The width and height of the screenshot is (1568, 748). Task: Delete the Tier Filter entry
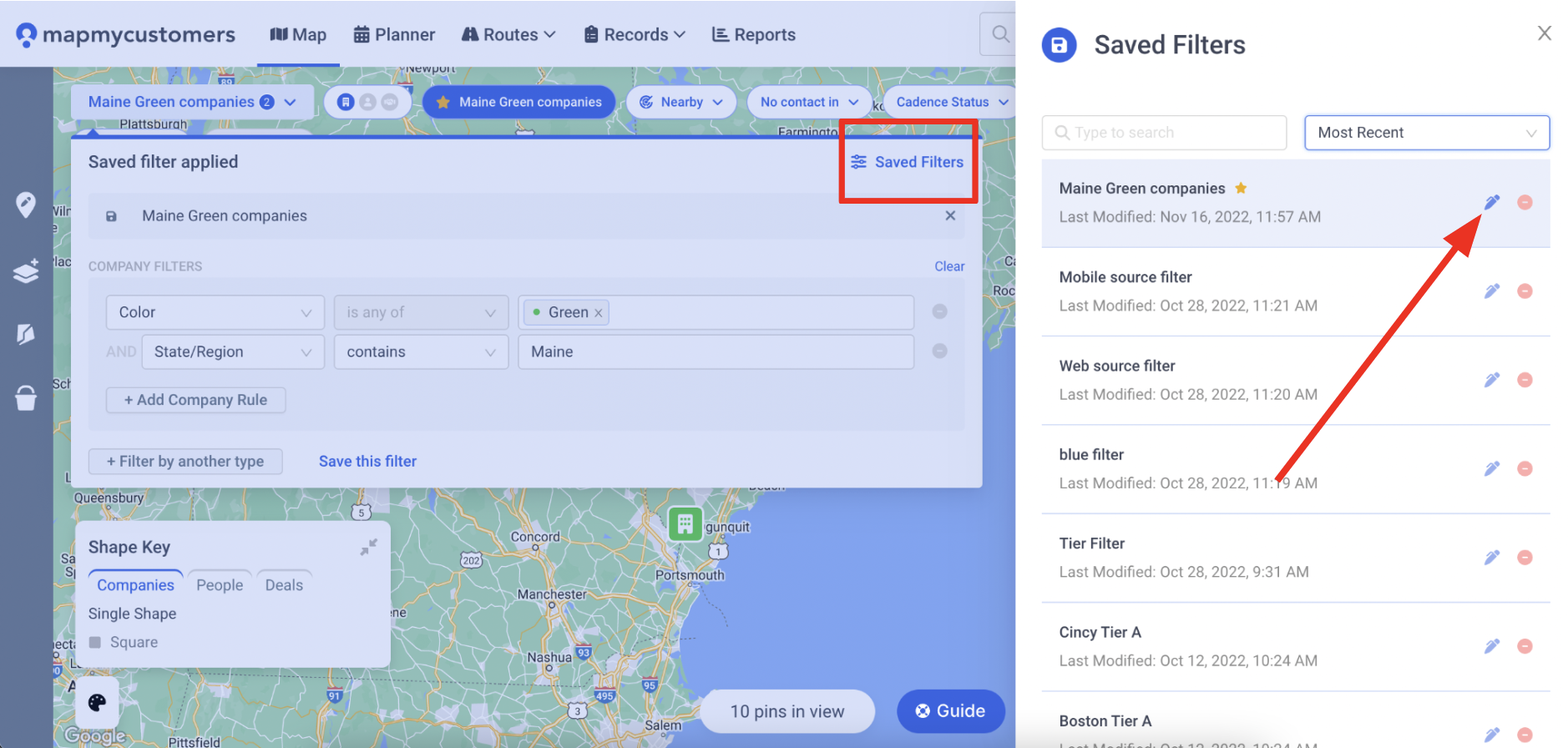point(1525,557)
